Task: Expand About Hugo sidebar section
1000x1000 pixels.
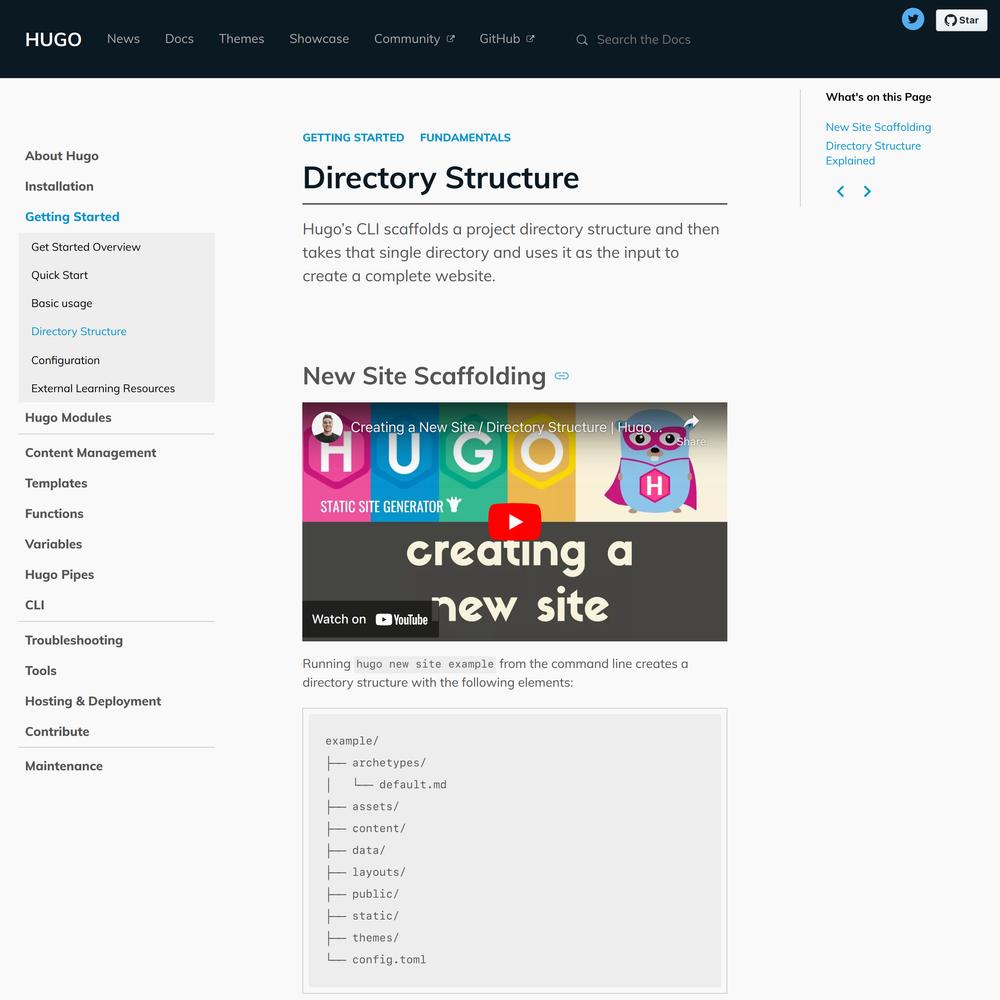Action: (x=62, y=156)
